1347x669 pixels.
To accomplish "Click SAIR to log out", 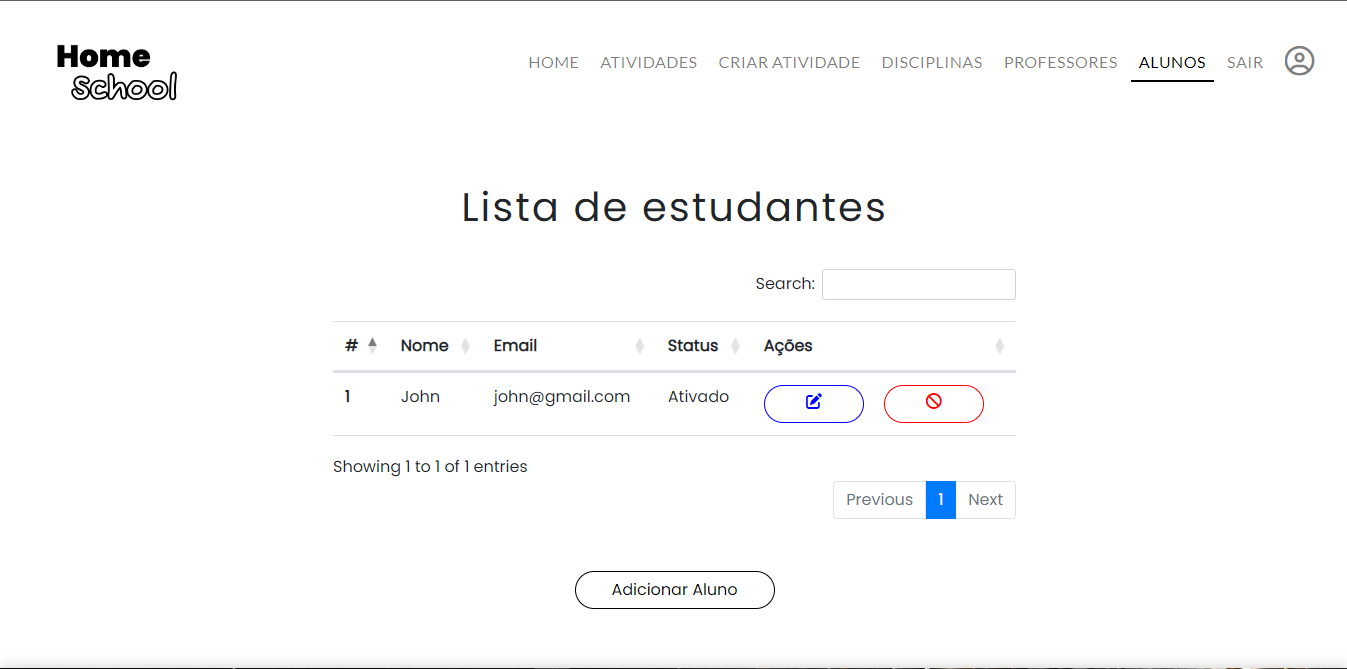I will [1244, 62].
